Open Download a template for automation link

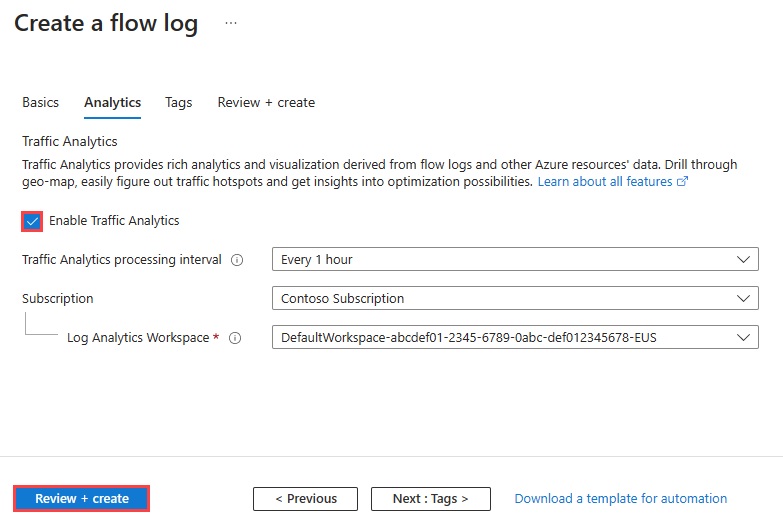tap(620, 498)
